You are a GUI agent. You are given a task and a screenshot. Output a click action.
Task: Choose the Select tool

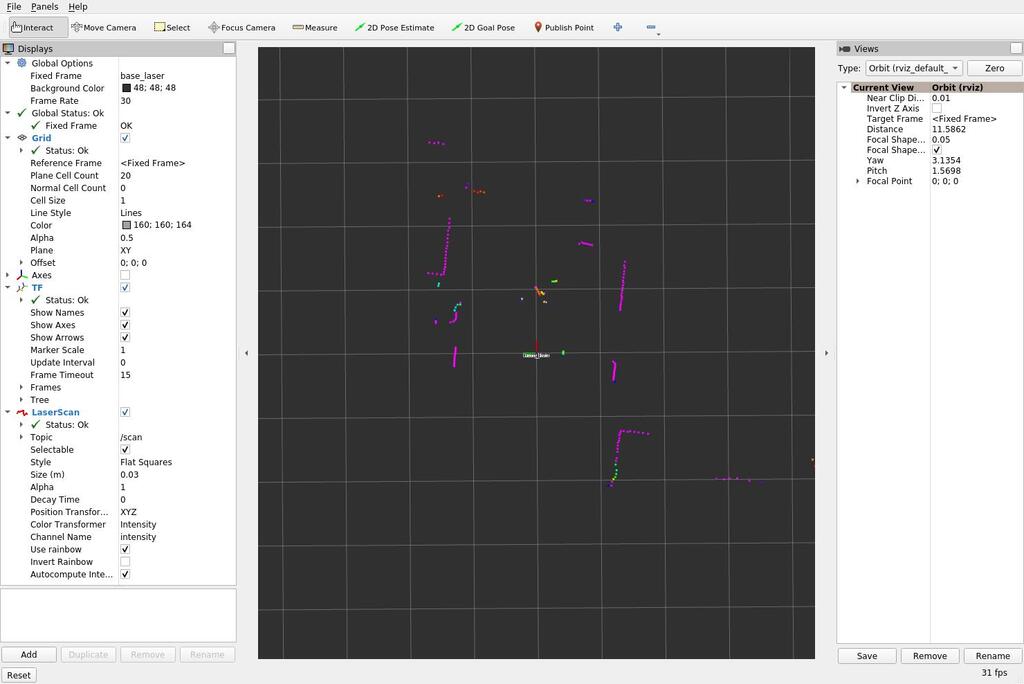172,27
